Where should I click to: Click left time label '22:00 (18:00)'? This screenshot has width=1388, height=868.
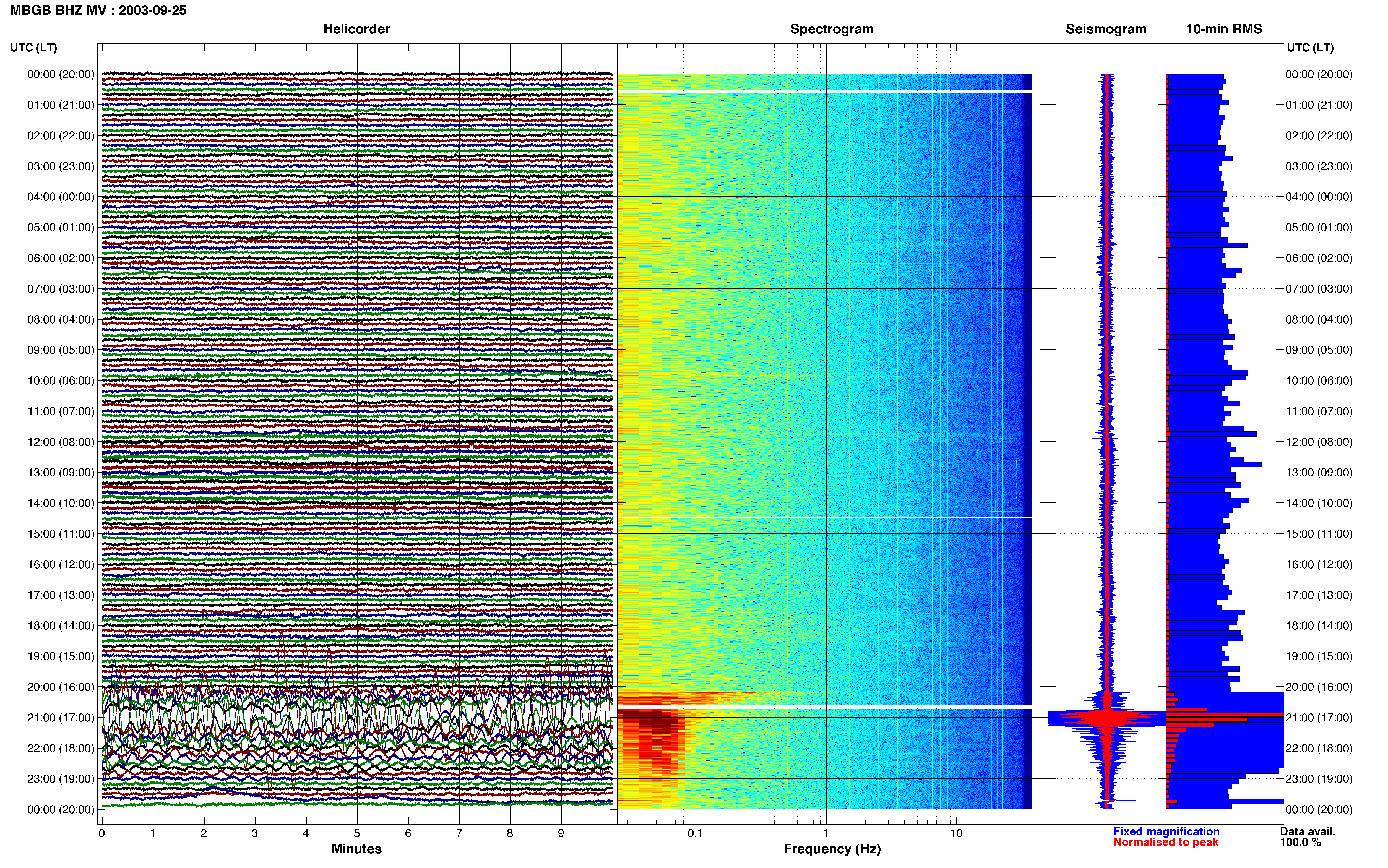pos(61,749)
